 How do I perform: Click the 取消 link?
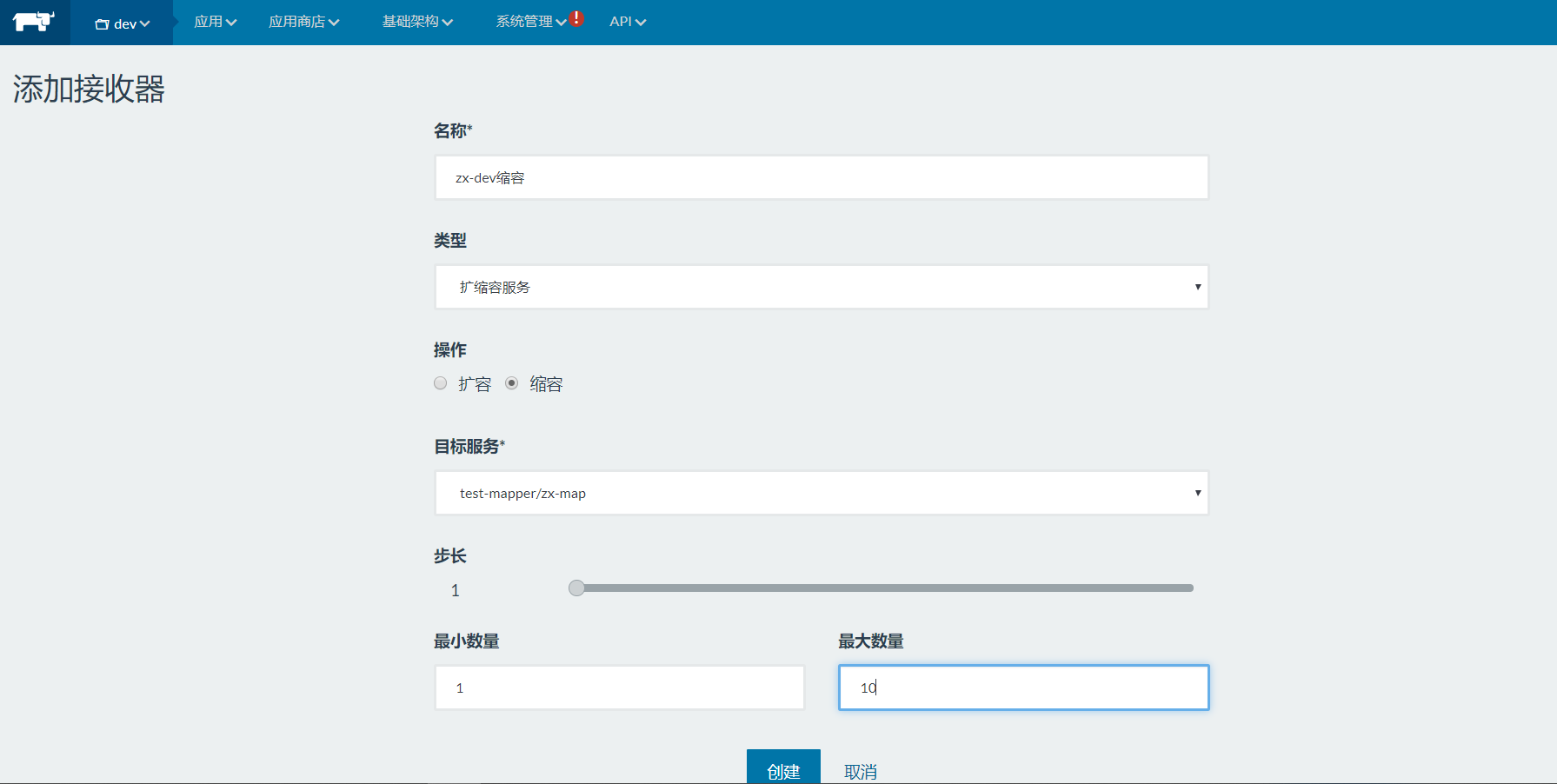pos(860,771)
